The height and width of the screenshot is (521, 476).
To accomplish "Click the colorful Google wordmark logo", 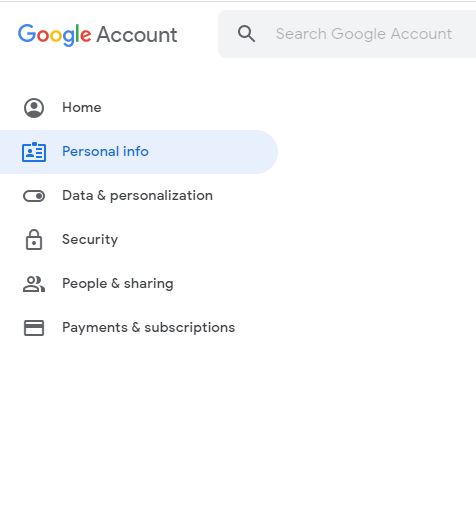I will pyautogui.click(x=54, y=35).
